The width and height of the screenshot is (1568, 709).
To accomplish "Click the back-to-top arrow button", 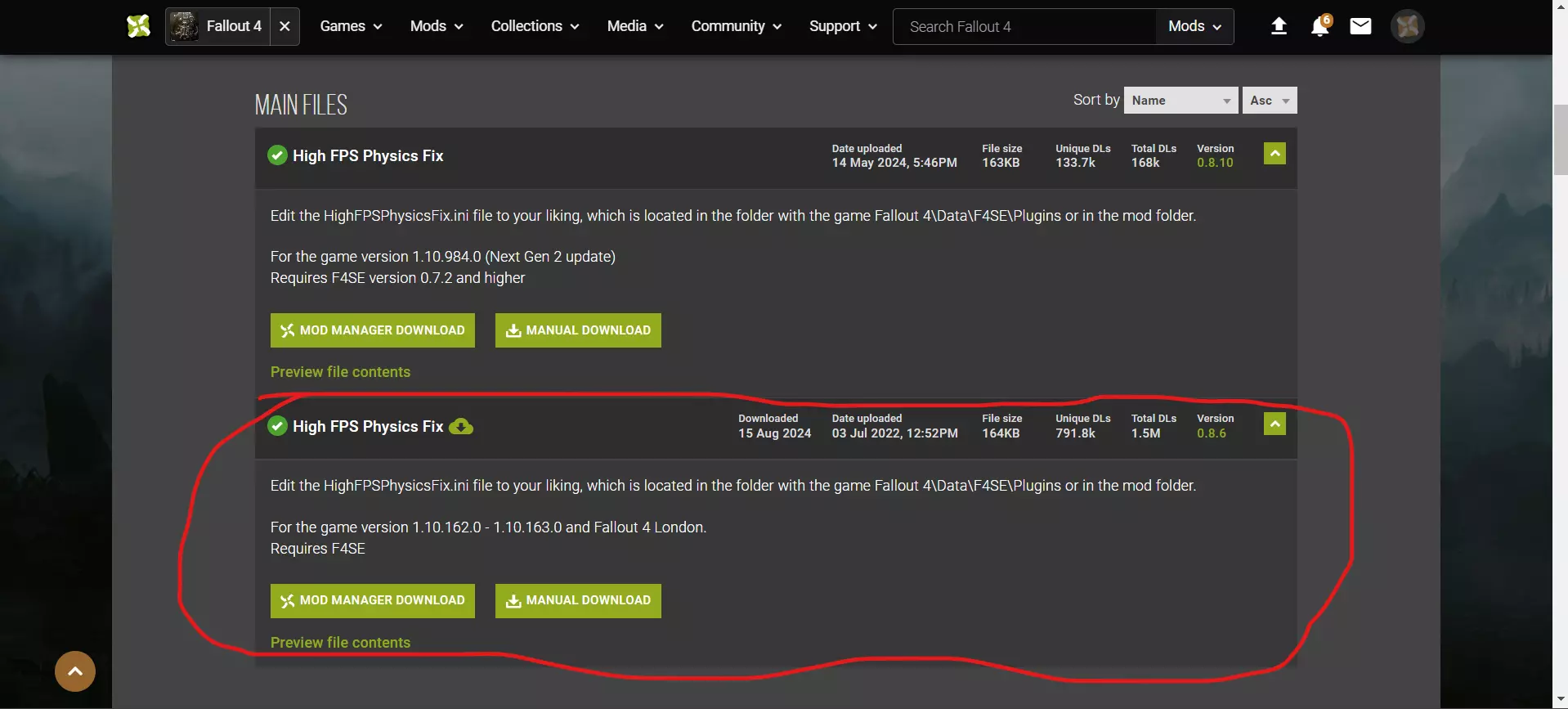I will (x=75, y=671).
